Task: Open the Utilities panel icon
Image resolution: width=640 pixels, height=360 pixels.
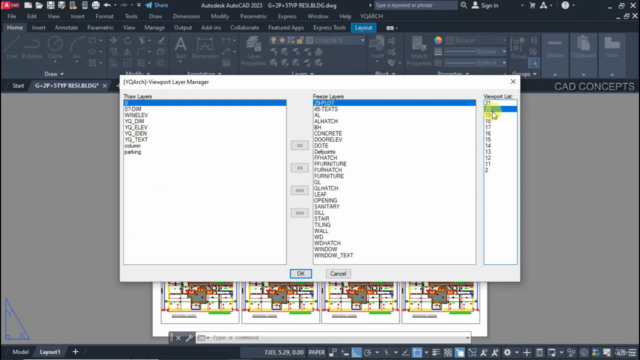Action: click(555, 48)
